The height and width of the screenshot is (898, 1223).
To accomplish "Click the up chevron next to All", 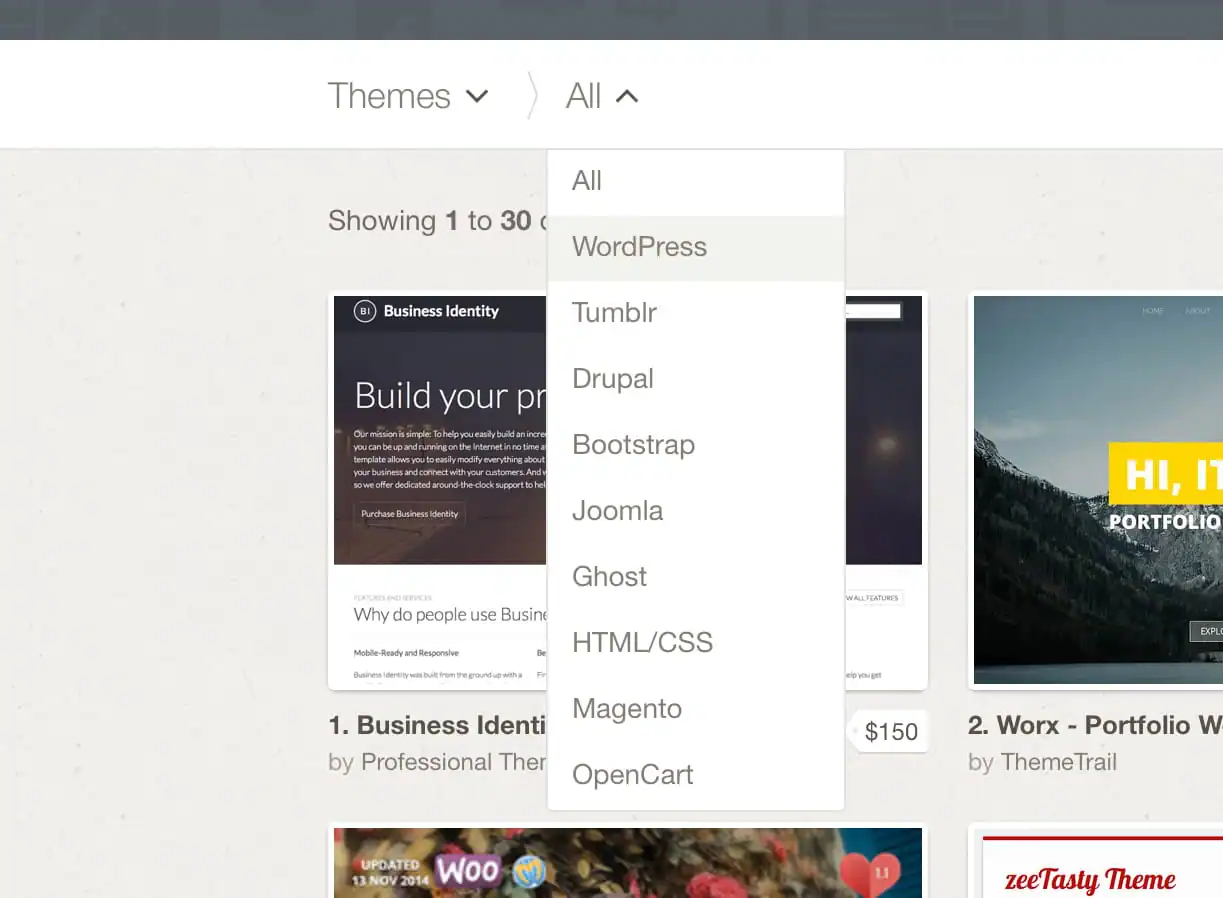I will coord(627,97).
